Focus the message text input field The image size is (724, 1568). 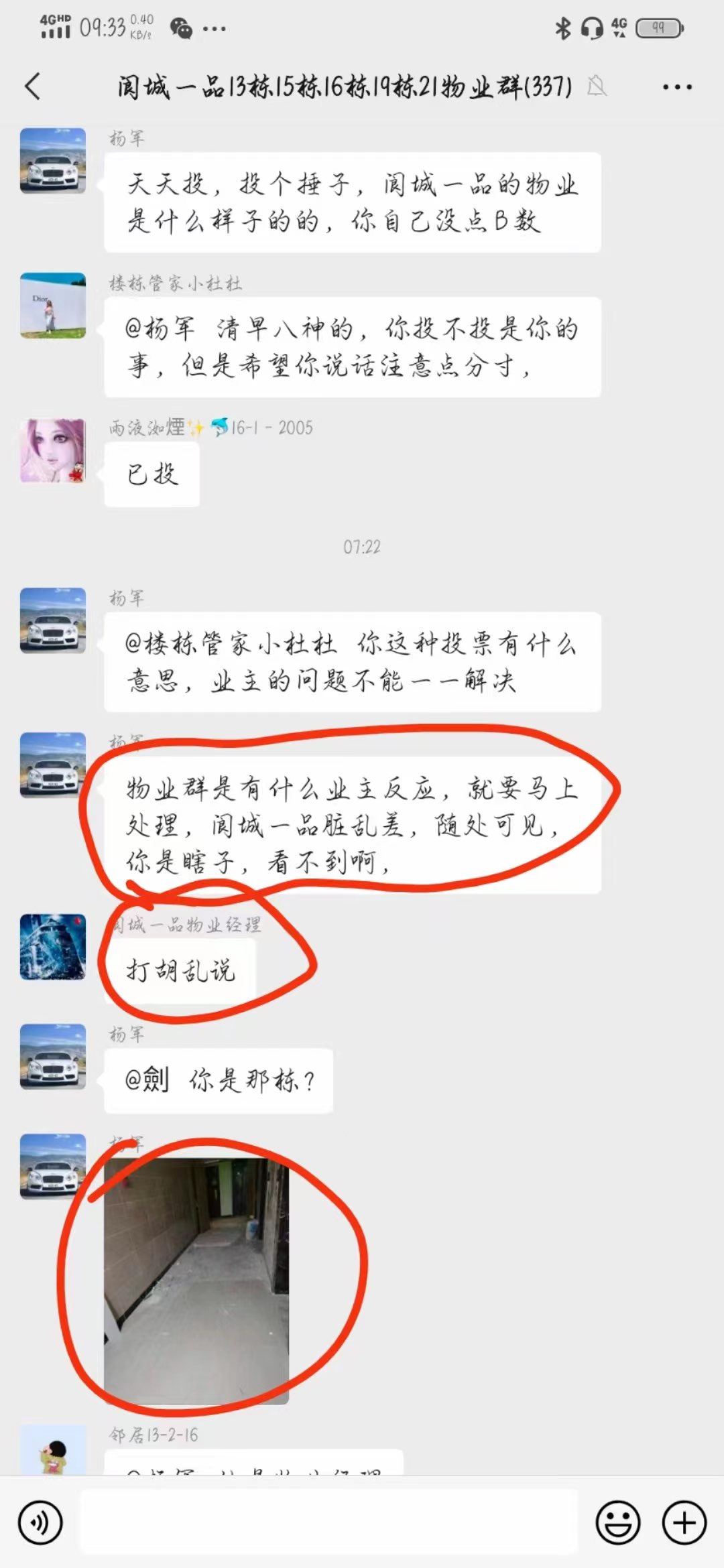point(328,1522)
